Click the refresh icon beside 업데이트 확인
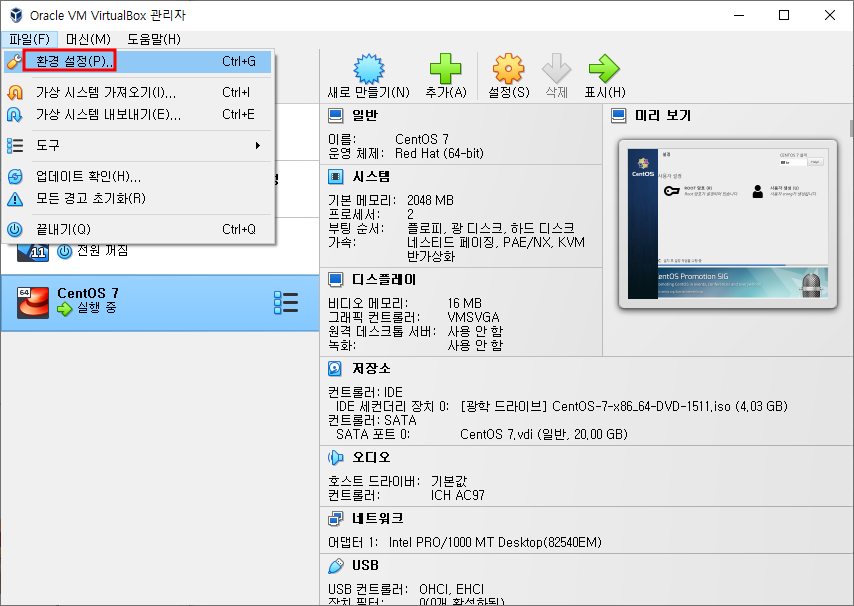The height and width of the screenshot is (606, 854). click(15, 176)
